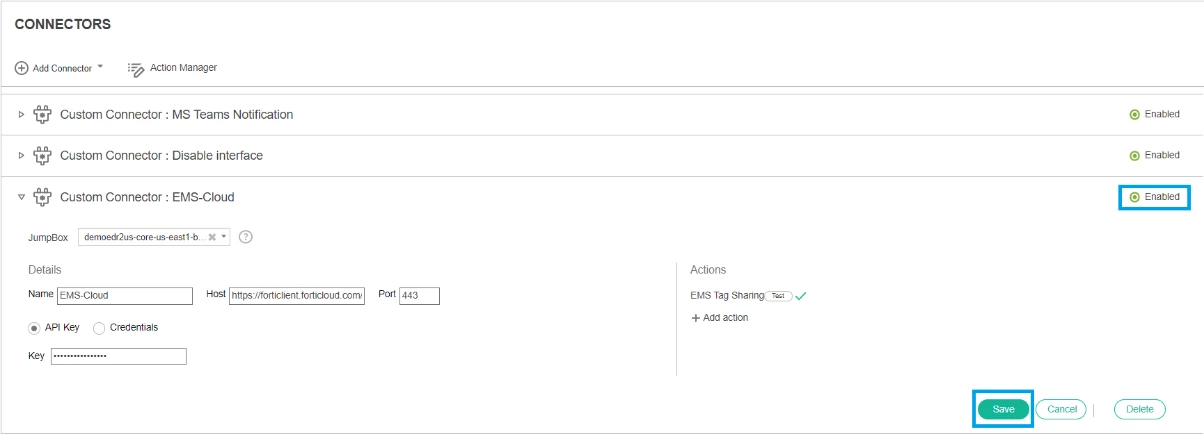
Task: Click the Add Connector plus icon
Action: point(21,68)
